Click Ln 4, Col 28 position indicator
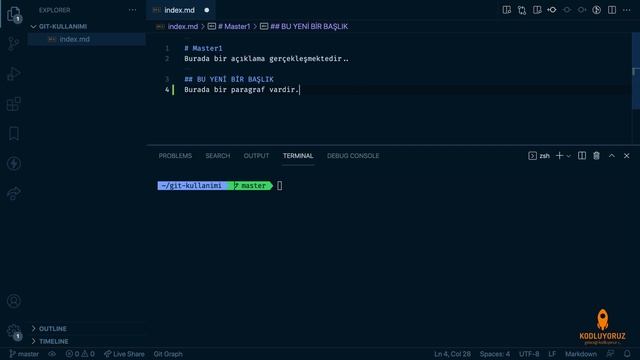The image size is (640, 360). click(x=452, y=354)
